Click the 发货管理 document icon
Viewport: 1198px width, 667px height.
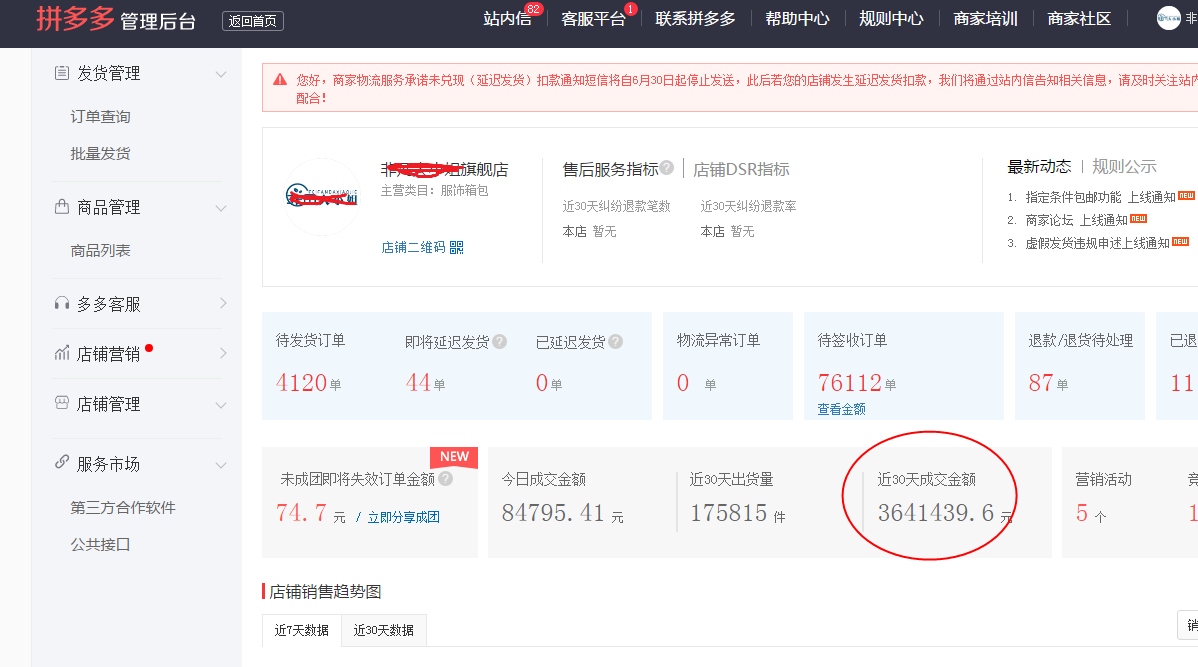[x=62, y=73]
